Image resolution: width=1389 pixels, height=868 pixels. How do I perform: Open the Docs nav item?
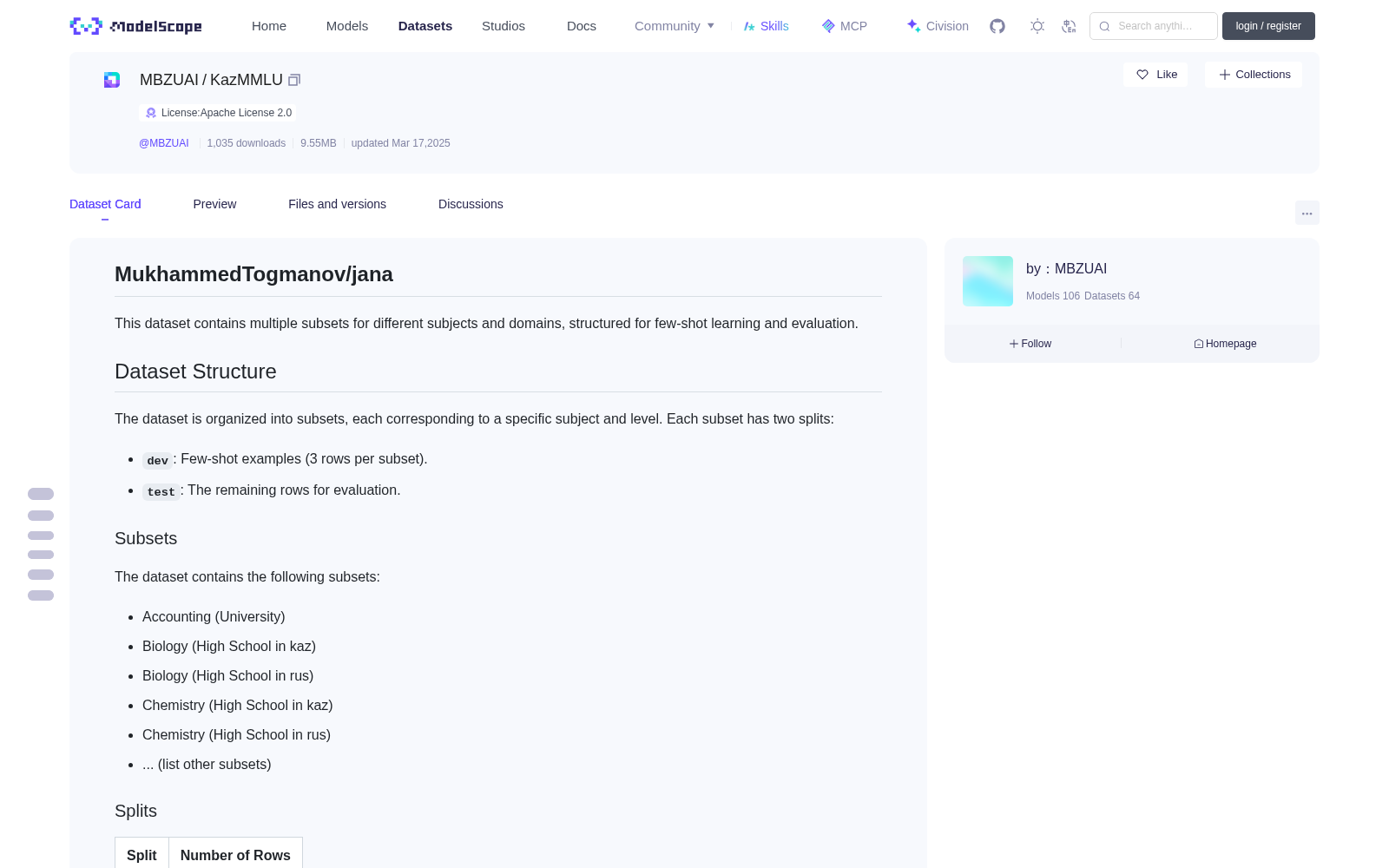point(582,26)
